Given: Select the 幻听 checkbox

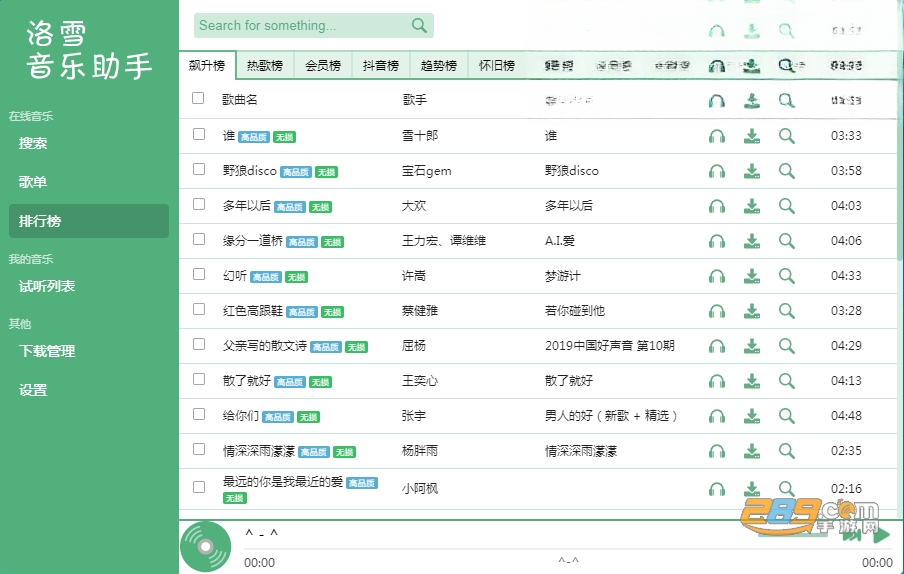Looking at the screenshot, I should coord(199,274).
